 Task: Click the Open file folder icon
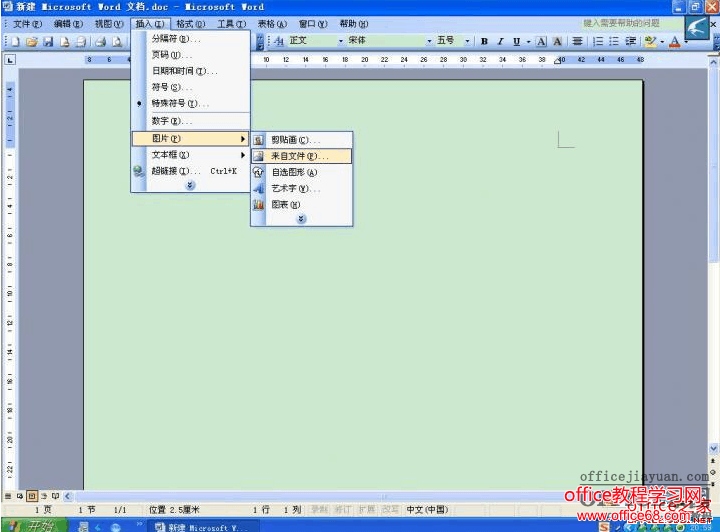point(31,41)
